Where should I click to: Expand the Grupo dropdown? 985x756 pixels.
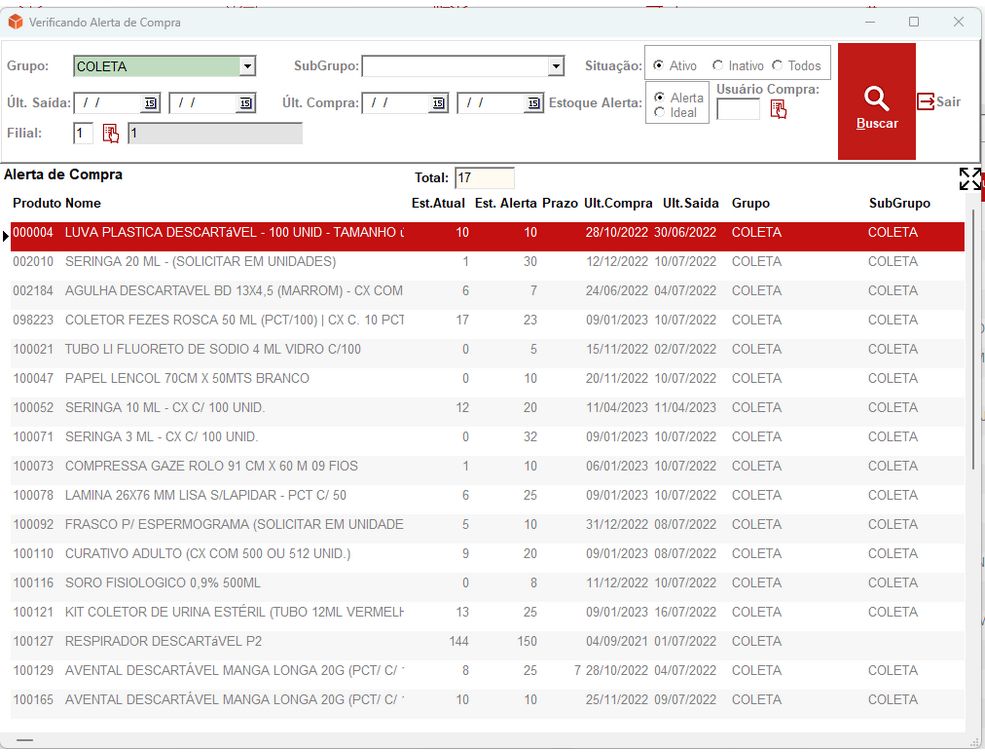pyautogui.click(x=247, y=67)
